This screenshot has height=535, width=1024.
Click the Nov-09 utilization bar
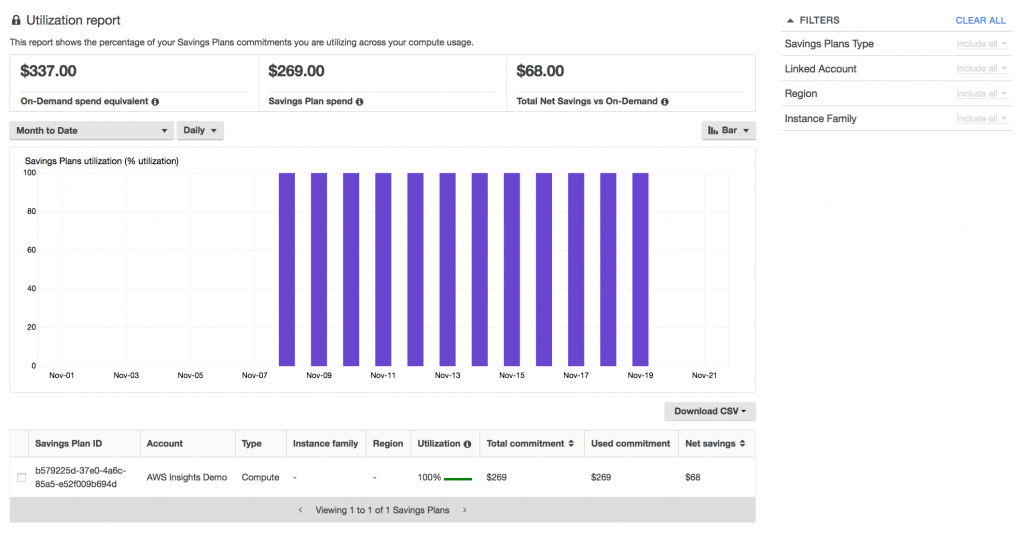[x=319, y=269]
